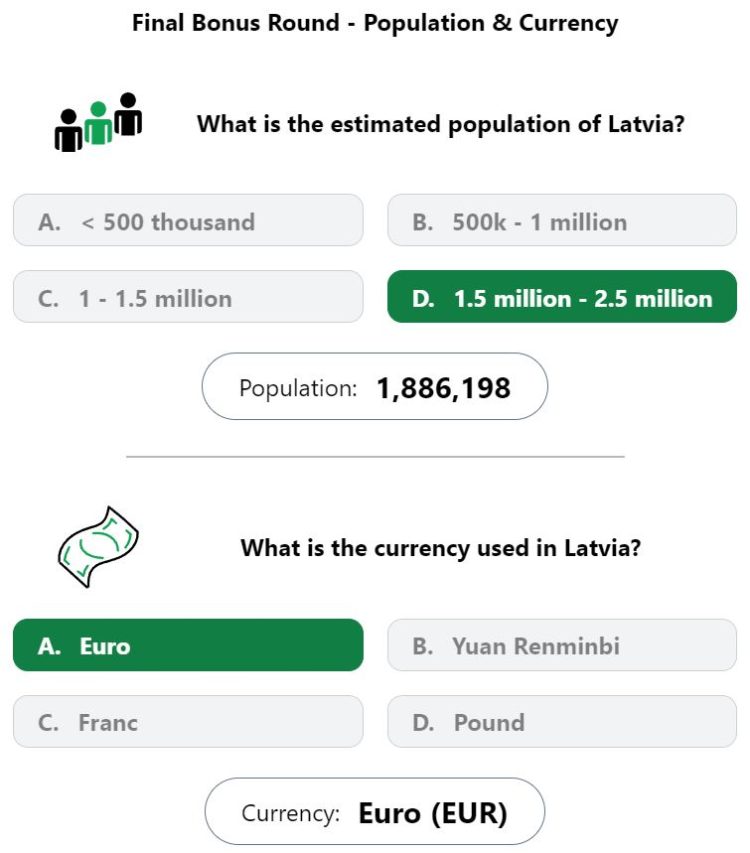Click the Currency Euro (EUR) result pill

[x=375, y=811]
